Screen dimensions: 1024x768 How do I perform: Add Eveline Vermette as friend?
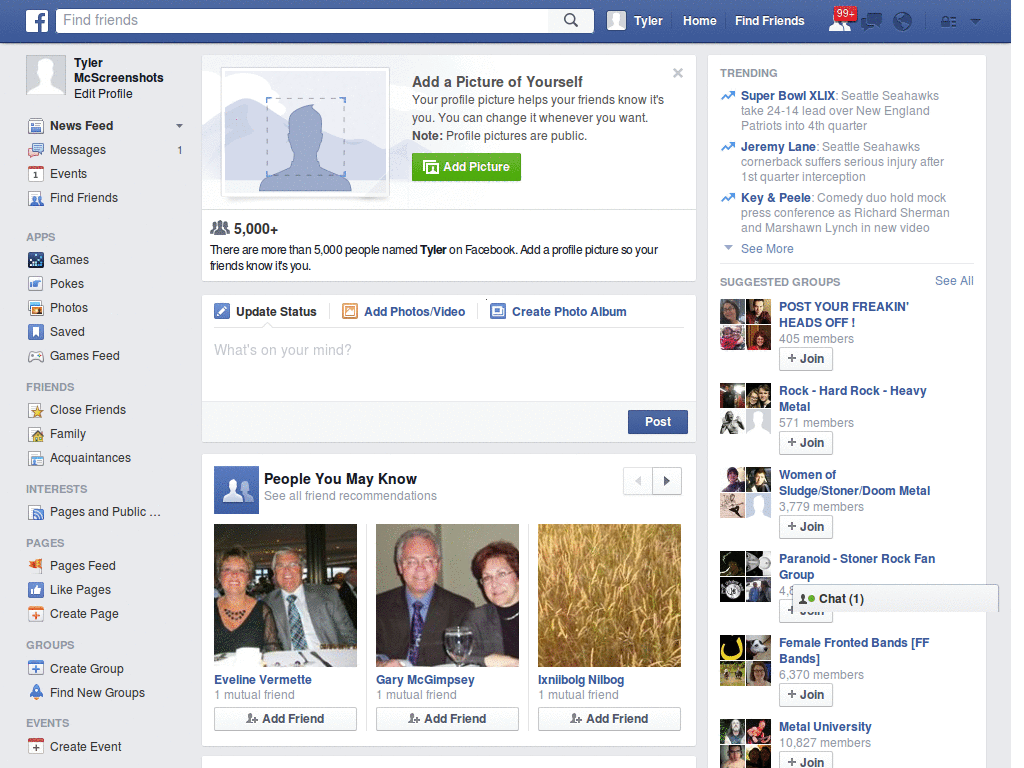(x=285, y=718)
